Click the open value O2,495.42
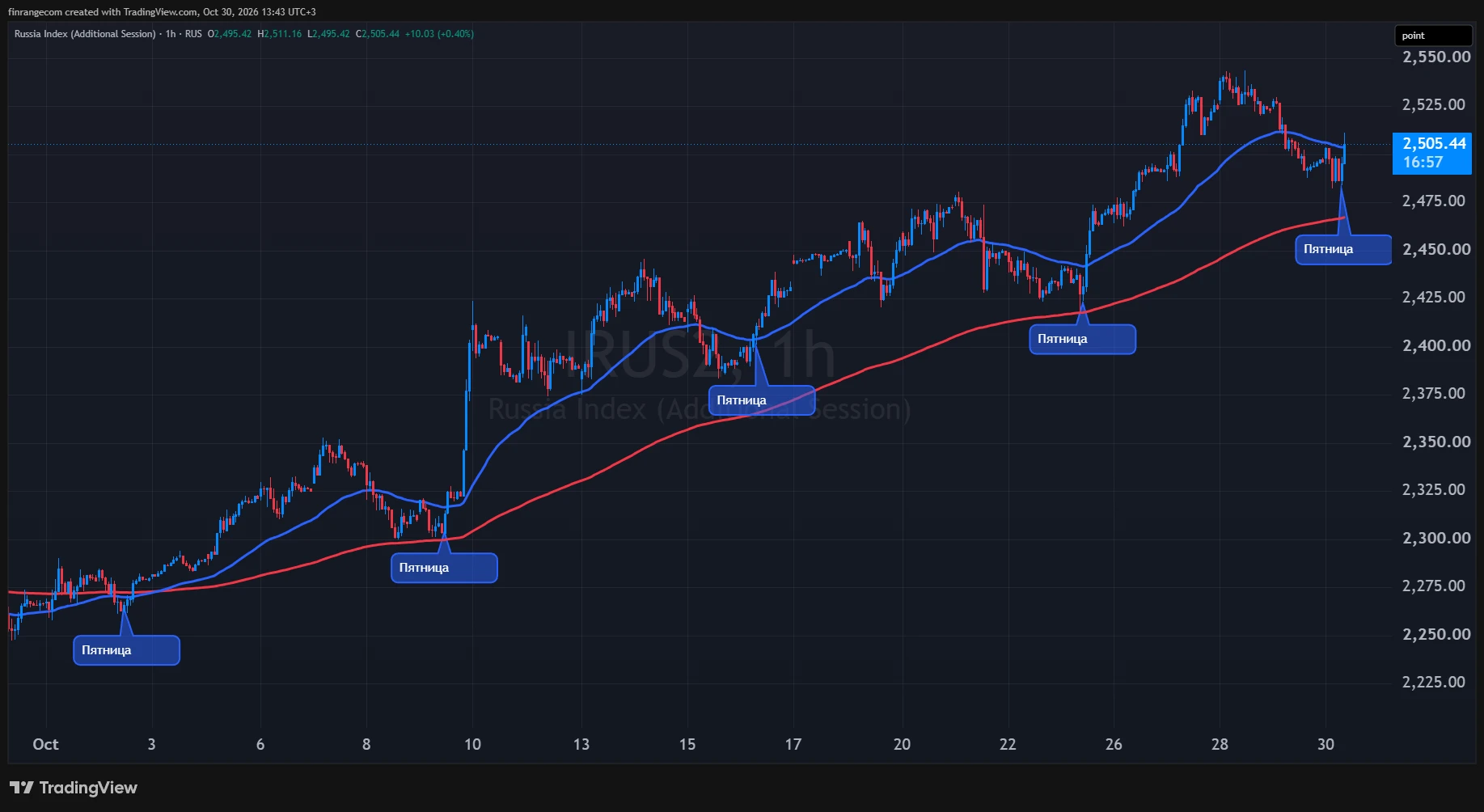 pyautogui.click(x=230, y=34)
